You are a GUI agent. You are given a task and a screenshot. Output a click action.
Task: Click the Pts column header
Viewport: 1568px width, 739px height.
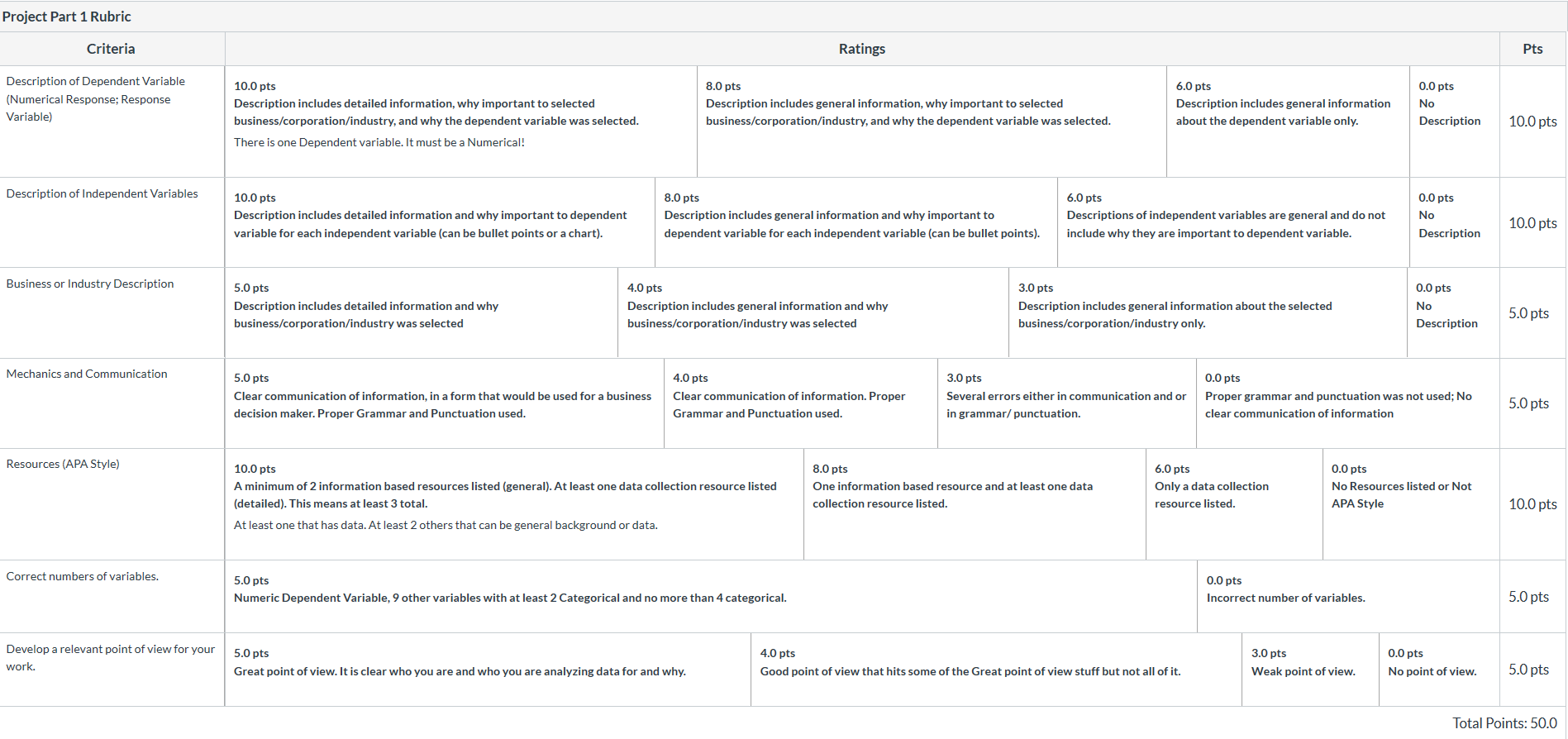tap(1532, 49)
